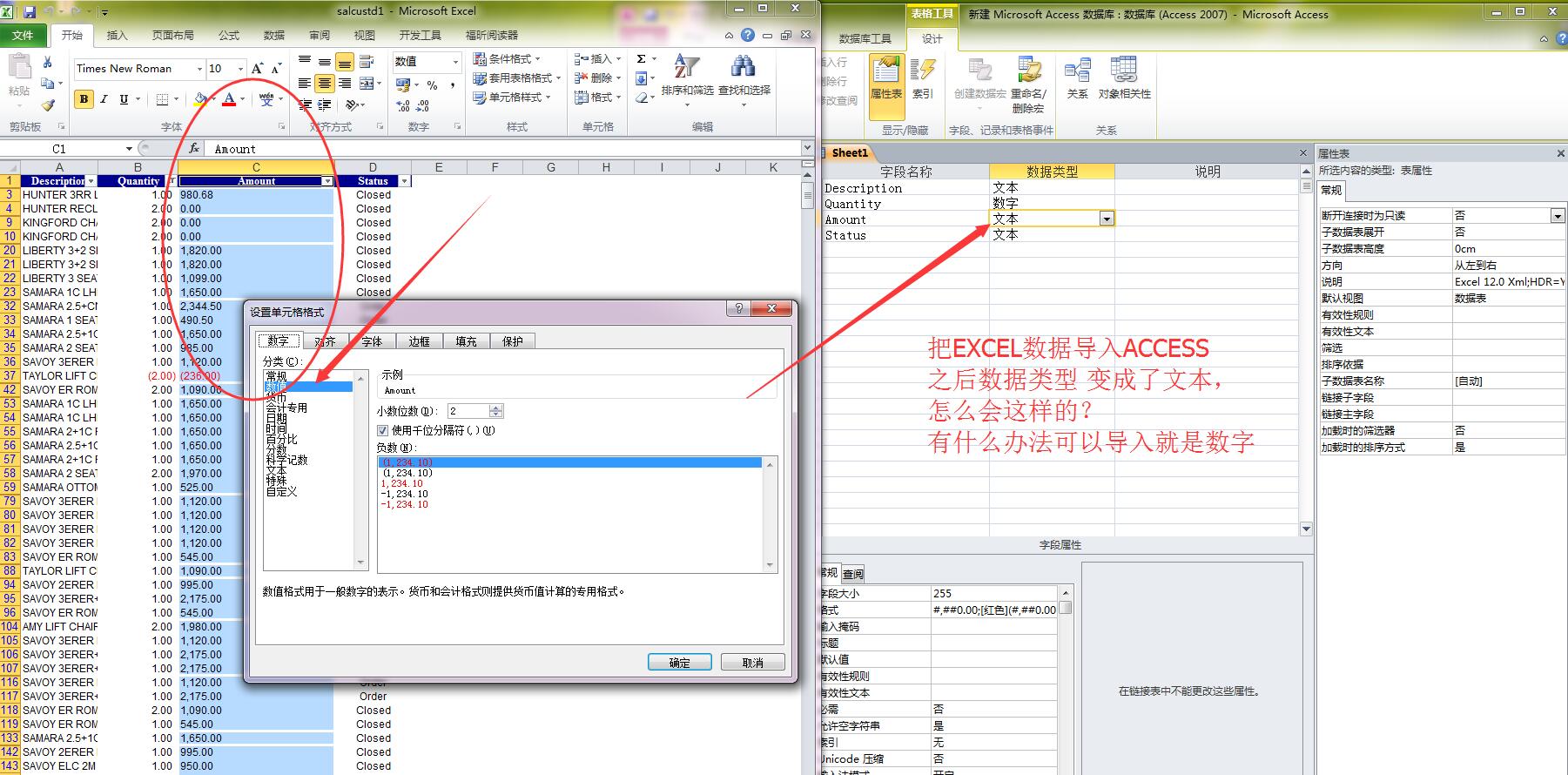The height and width of the screenshot is (775, 1568).
Task: Activate the Format Painter brush
Action: tap(48, 104)
